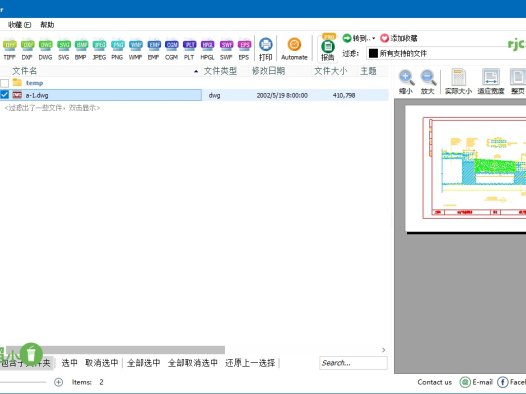Select the WMF conversion icon

136,50
